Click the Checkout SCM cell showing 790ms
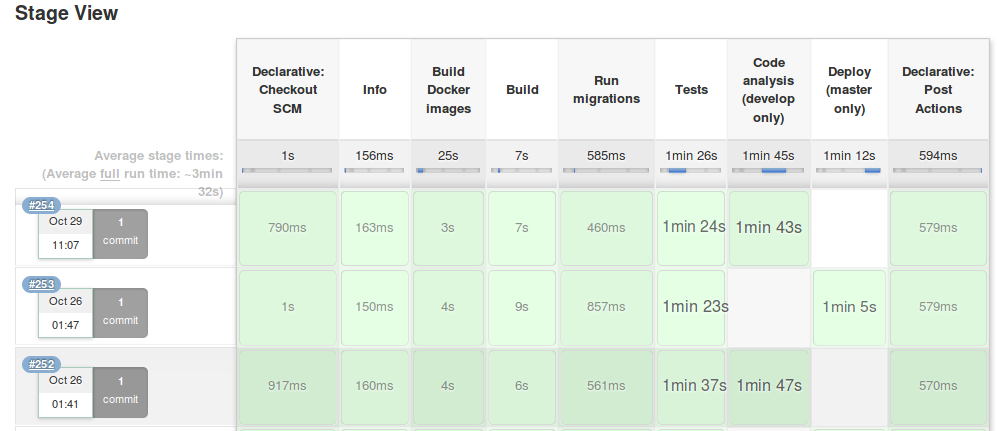997x431 pixels. click(287, 228)
